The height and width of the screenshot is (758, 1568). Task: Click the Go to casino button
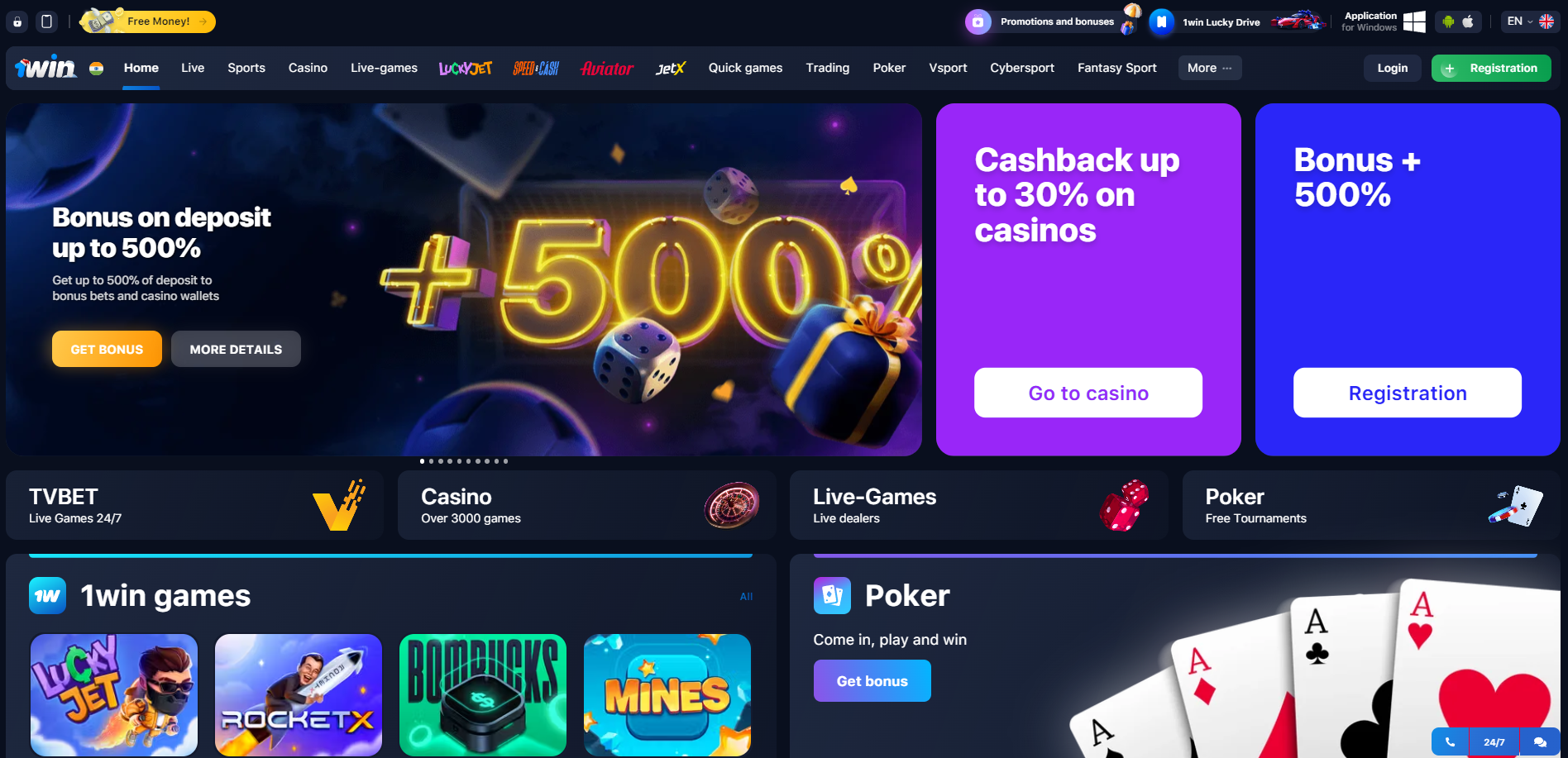(x=1088, y=393)
